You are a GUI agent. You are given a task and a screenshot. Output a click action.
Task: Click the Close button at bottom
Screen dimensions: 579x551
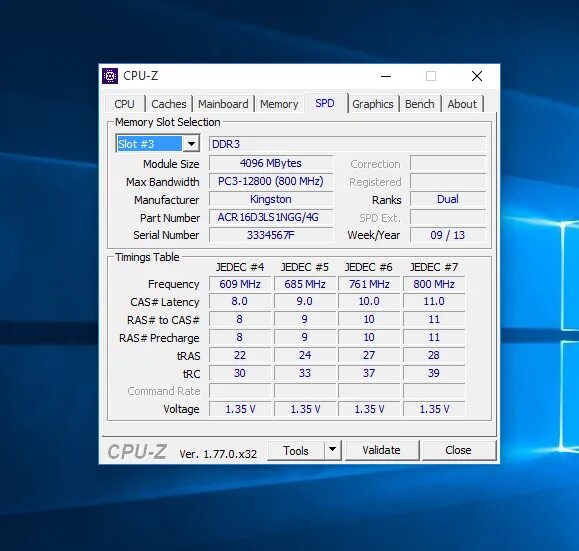pyautogui.click(x=458, y=450)
